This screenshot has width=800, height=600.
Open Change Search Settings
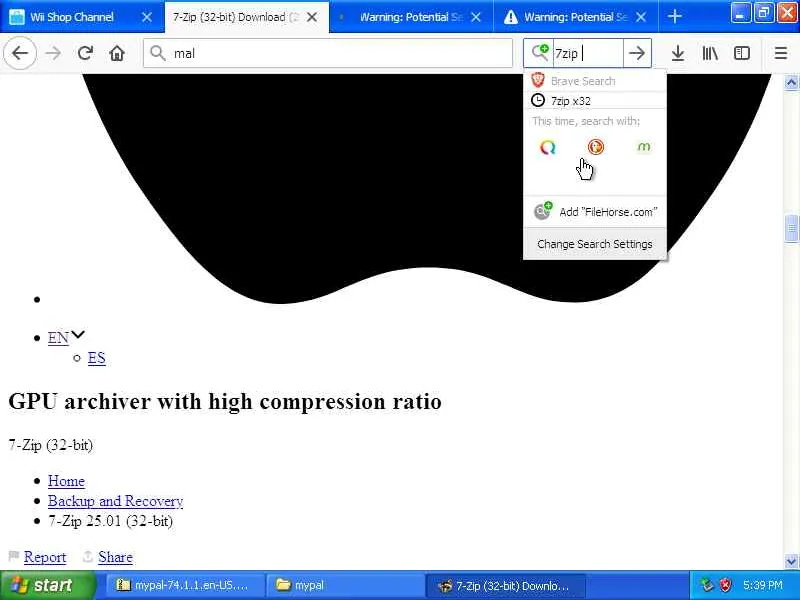tap(595, 244)
